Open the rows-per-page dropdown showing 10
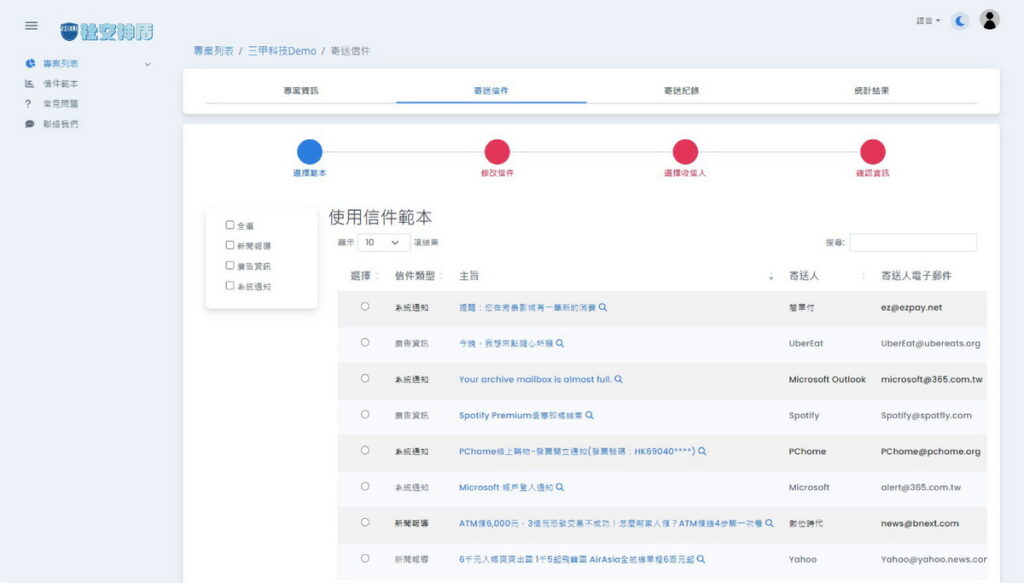Viewport: 1024px width, 583px height. [x=383, y=242]
